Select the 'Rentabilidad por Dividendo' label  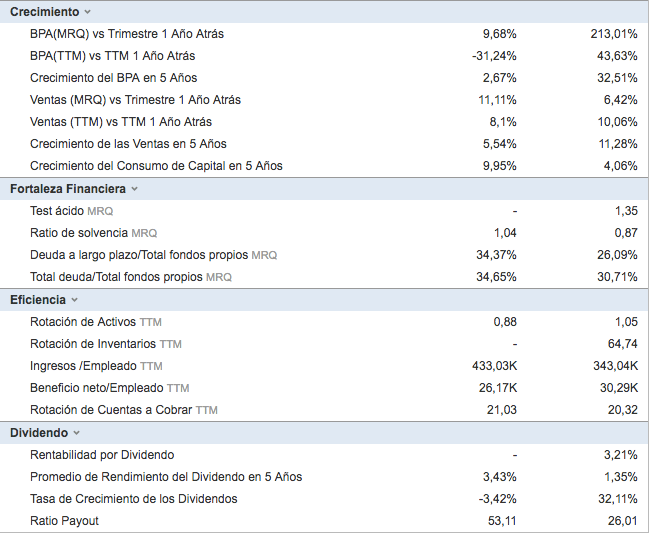pyautogui.click(x=102, y=455)
